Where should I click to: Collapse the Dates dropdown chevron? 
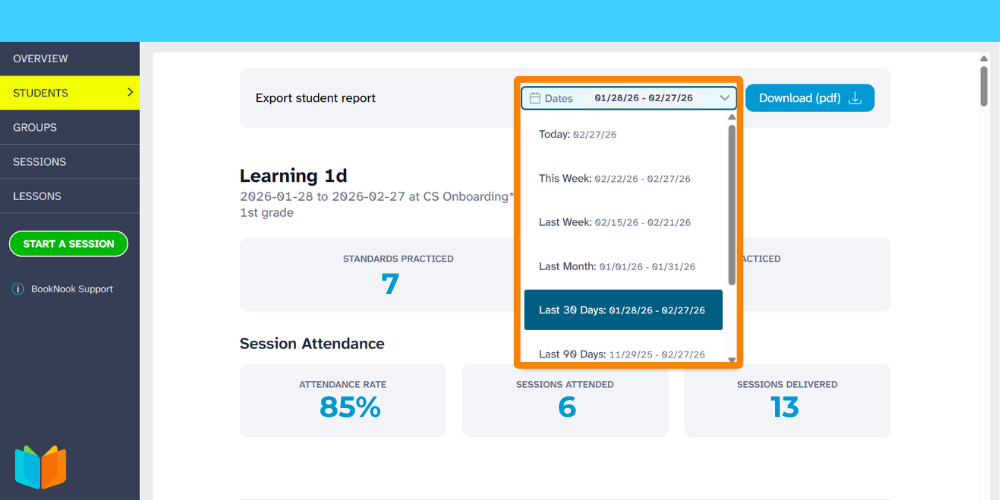point(724,98)
